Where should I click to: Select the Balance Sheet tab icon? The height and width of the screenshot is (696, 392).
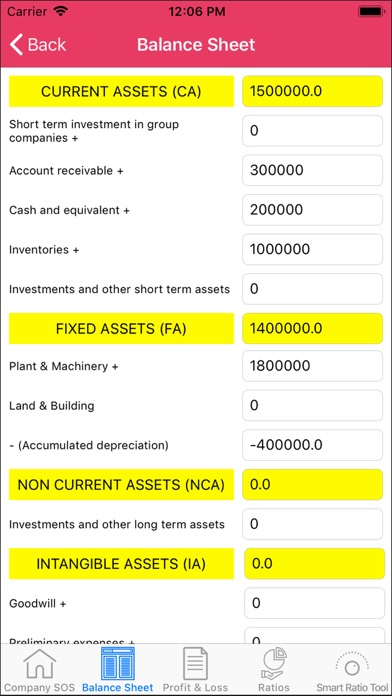coord(118,664)
